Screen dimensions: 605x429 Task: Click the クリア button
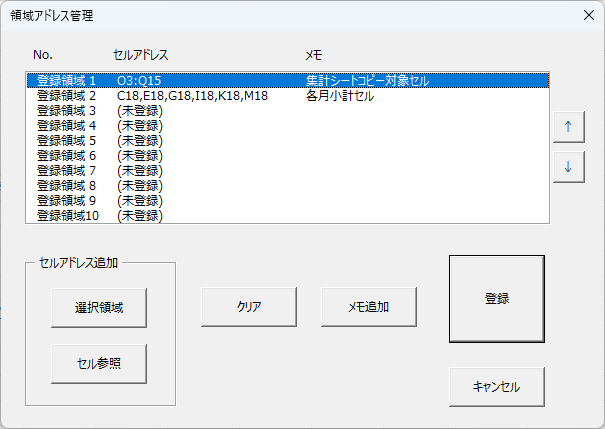249,307
